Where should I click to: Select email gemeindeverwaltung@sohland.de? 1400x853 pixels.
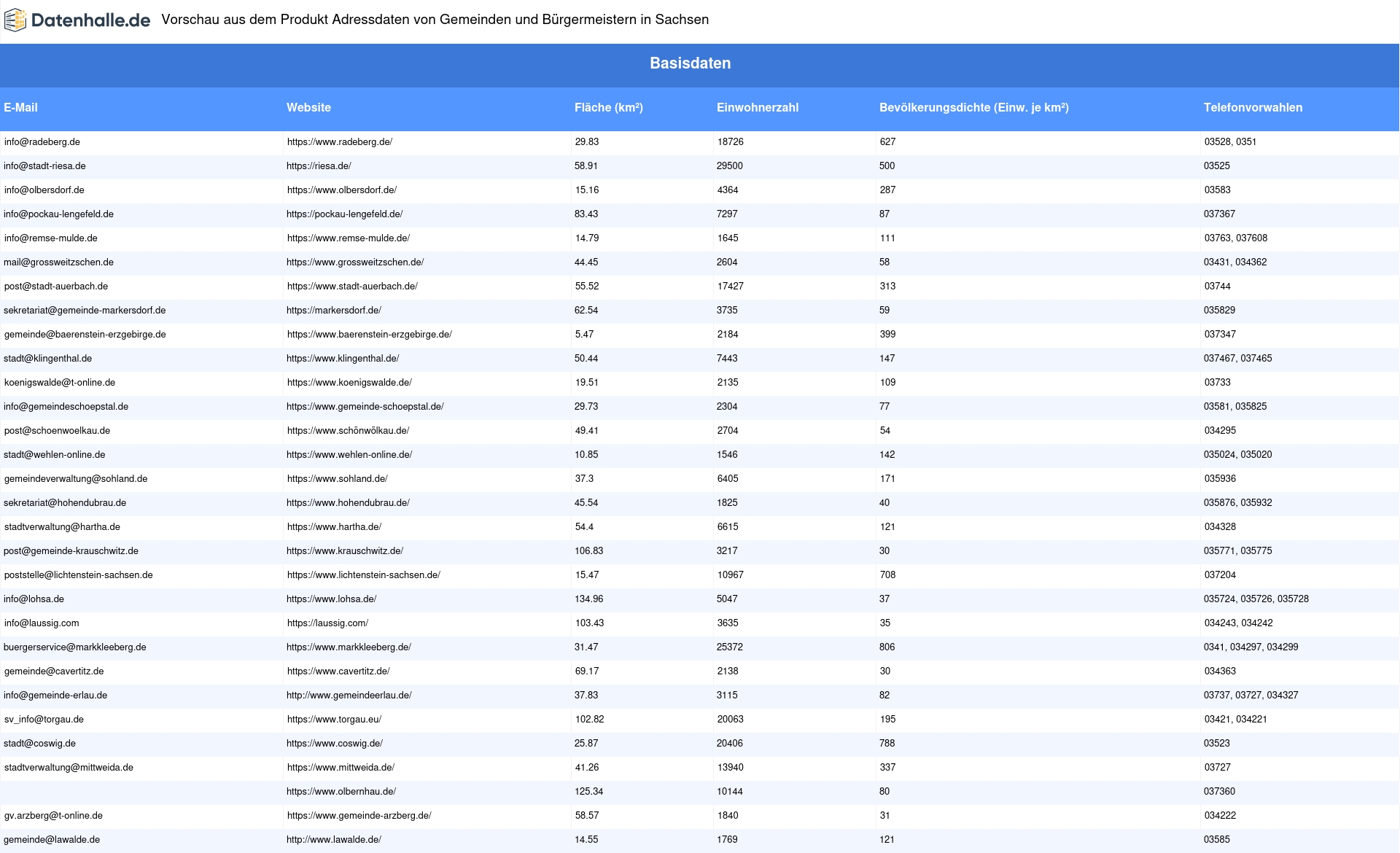[76, 479]
